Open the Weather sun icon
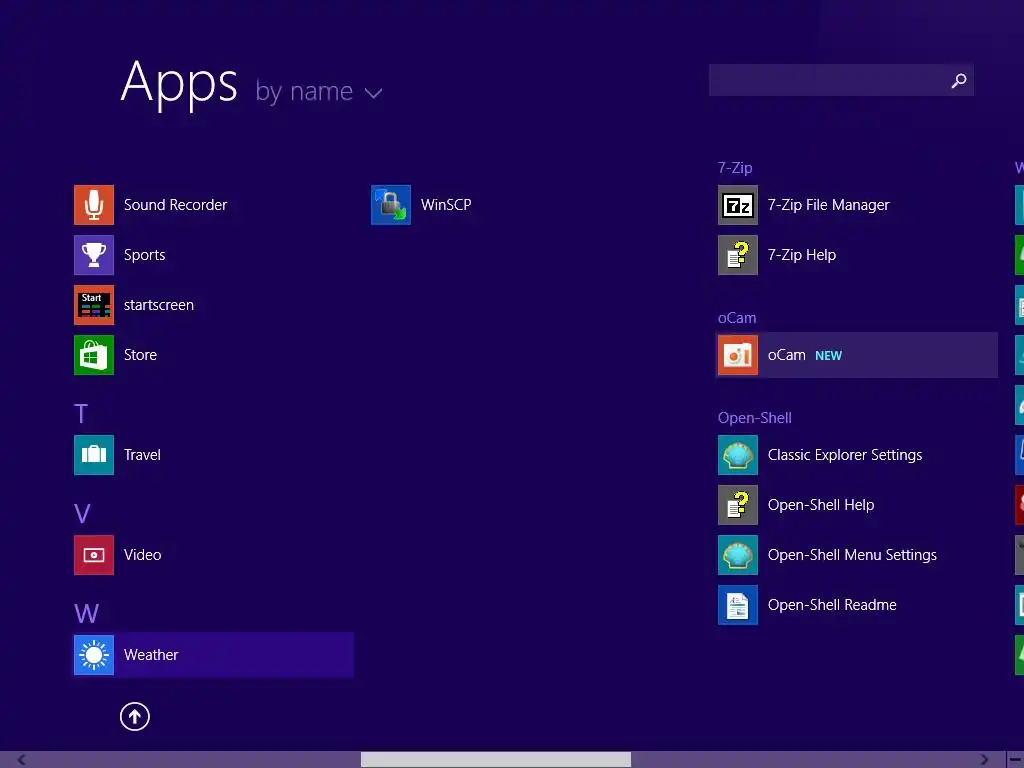Viewport: 1024px width, 768px height. (x=93, y=654)
